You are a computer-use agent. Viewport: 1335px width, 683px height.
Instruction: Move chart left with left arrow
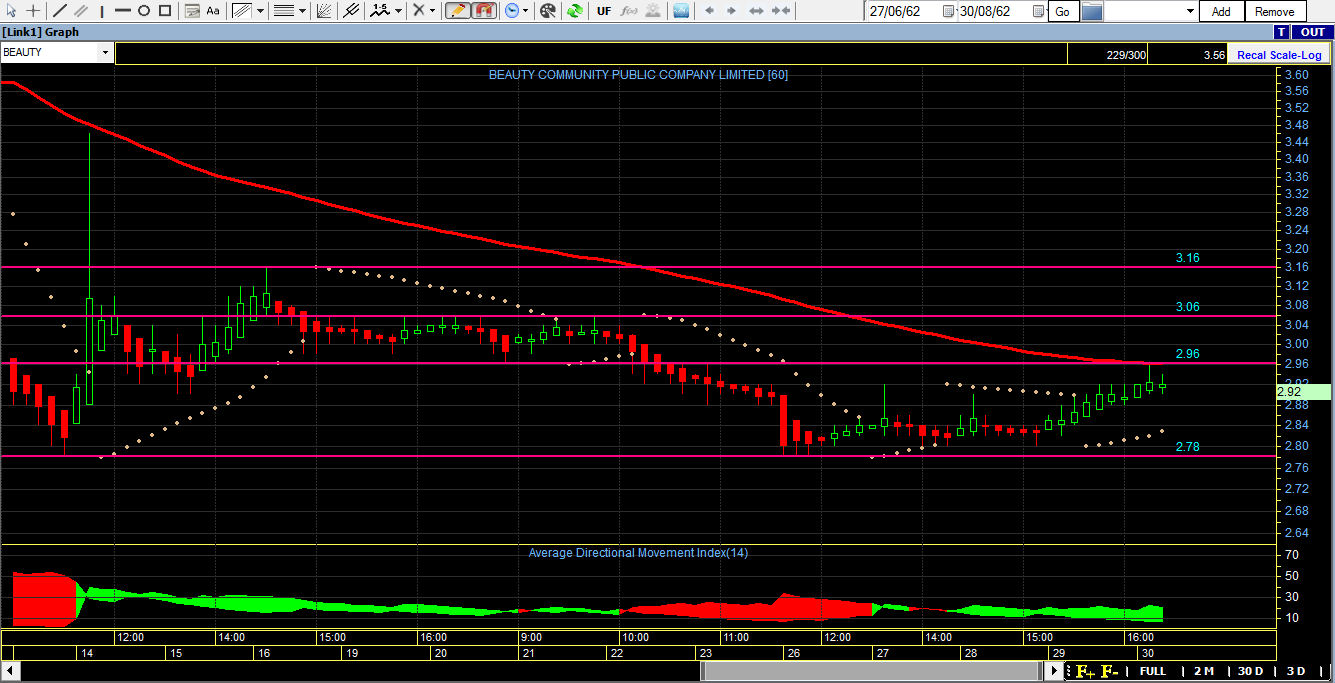point(710,11)
